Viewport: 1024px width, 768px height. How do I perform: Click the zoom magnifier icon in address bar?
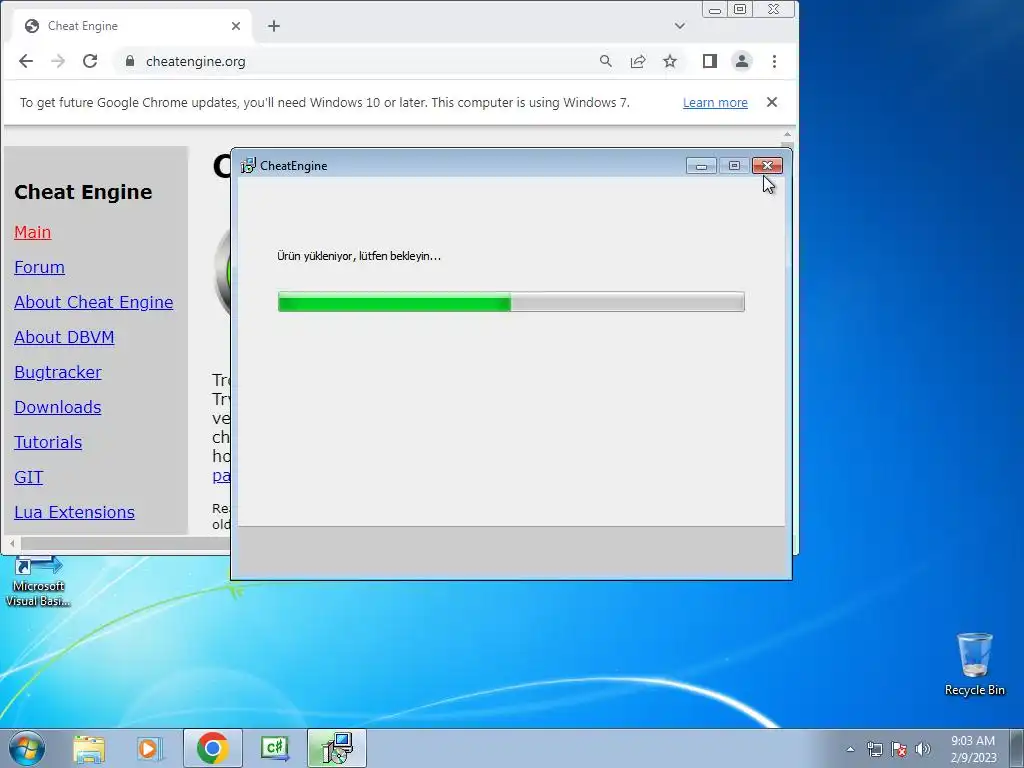click(x=605, y=61)
